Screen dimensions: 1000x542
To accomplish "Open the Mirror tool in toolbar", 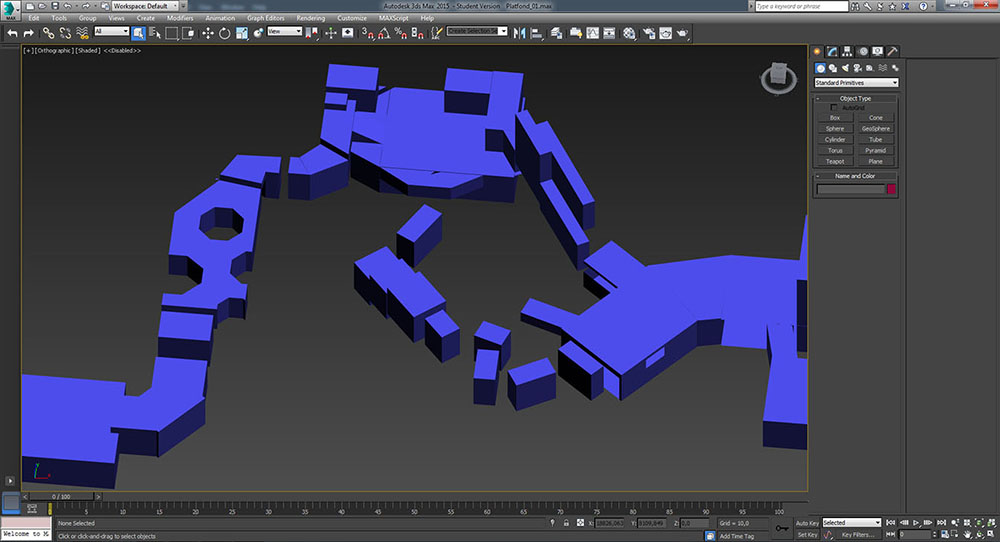I will [x=519, y=33].
